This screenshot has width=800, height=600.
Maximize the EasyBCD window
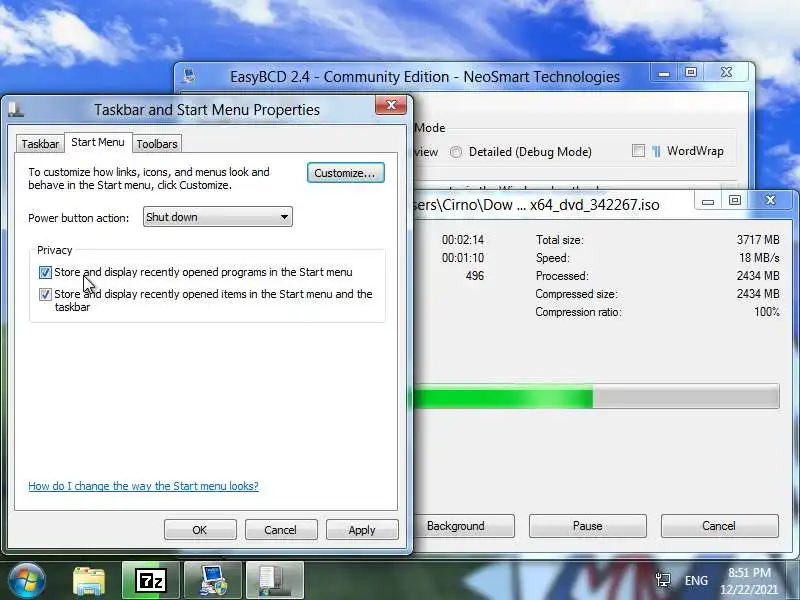tap(691, 73)
